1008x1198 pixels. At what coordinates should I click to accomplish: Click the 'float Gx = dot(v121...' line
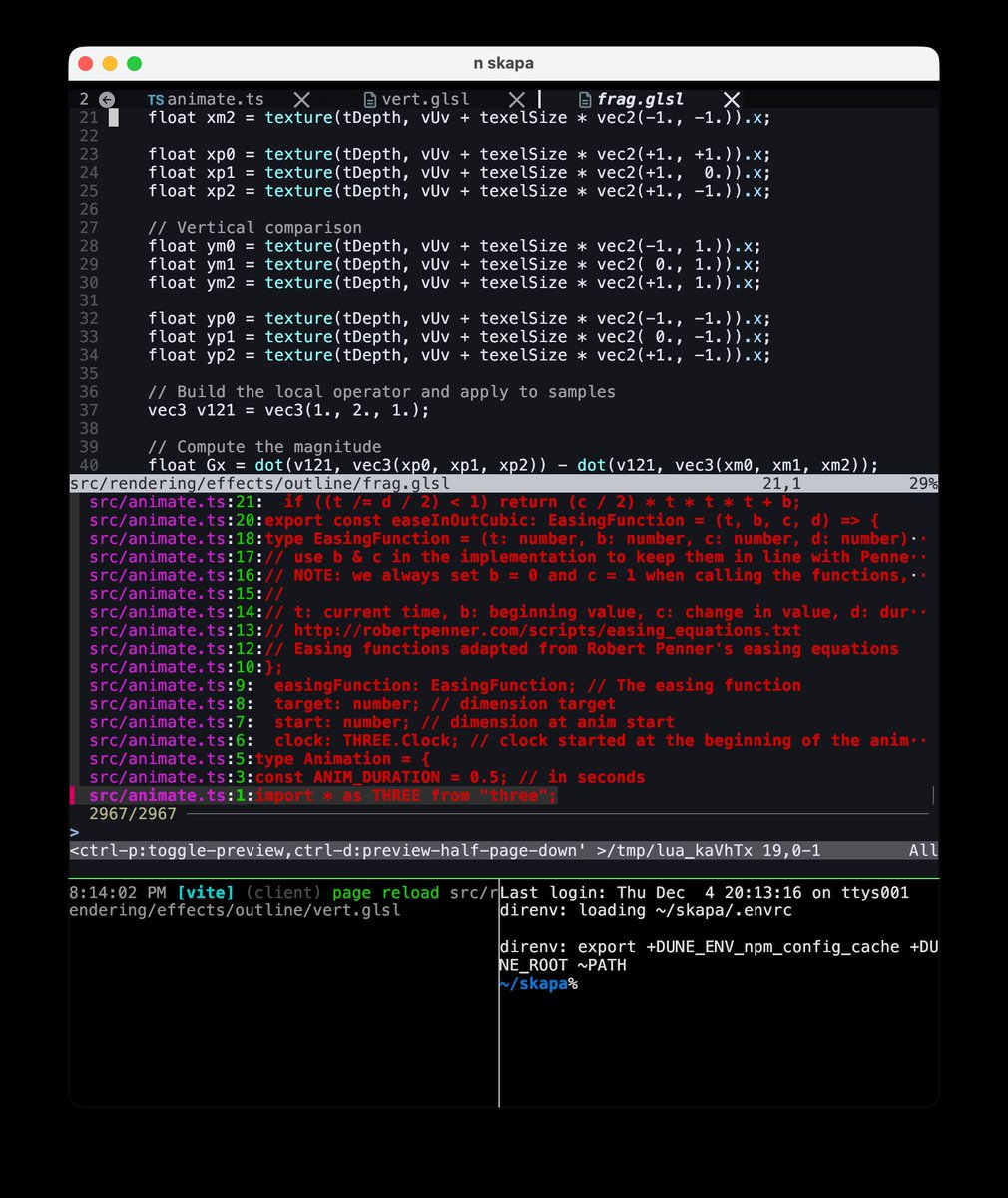[x=513, y=465]
